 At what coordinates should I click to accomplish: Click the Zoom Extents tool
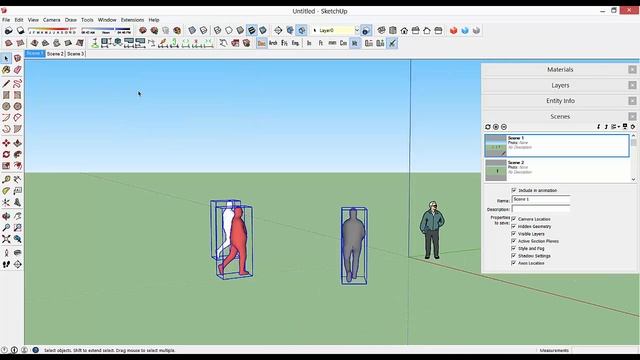coord(6,239)
